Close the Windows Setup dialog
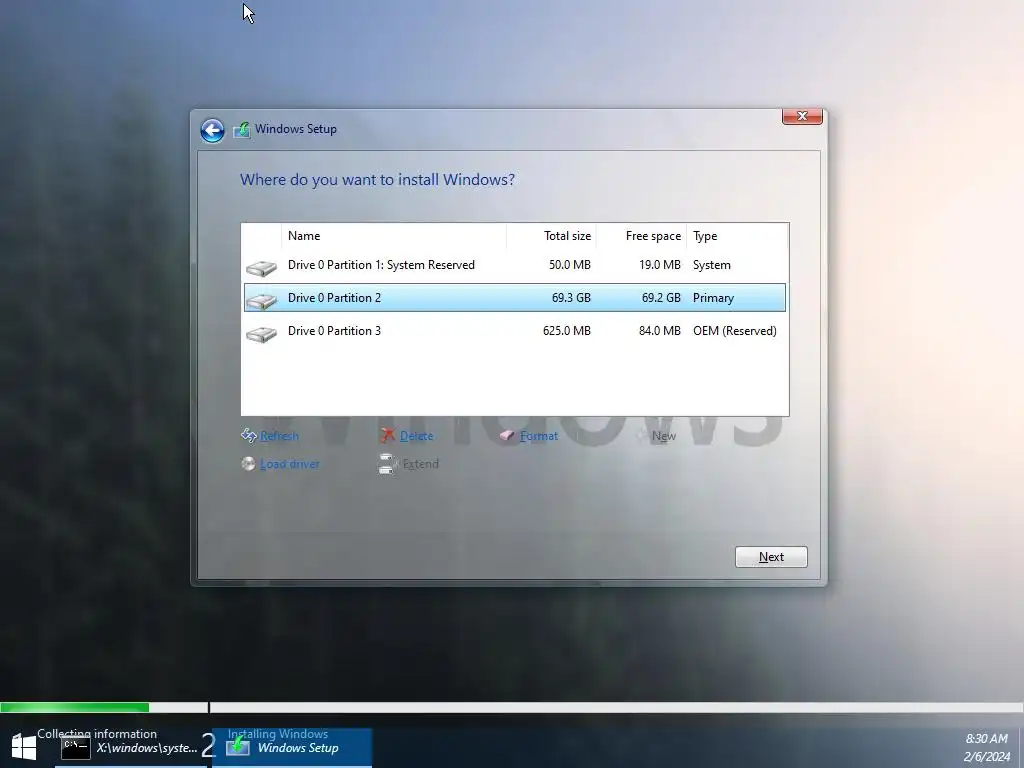This screenshot has height=768, width=1024. tap(802, 116)
